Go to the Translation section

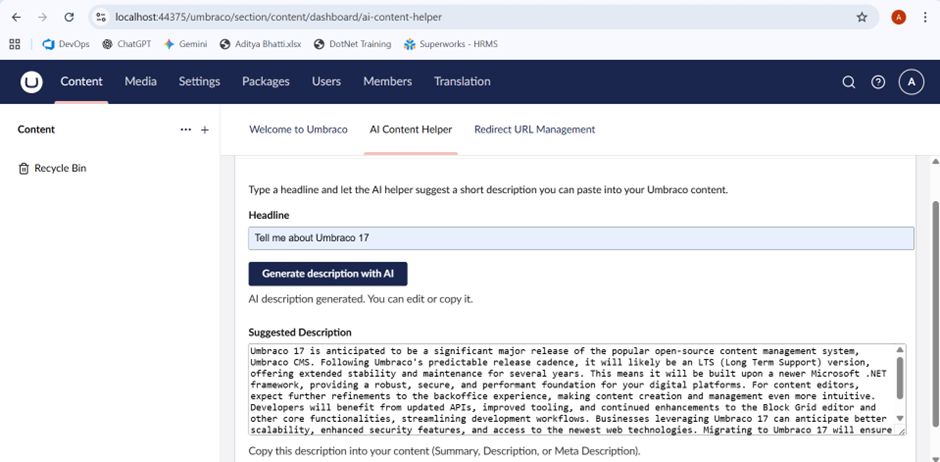click(462, 82)
